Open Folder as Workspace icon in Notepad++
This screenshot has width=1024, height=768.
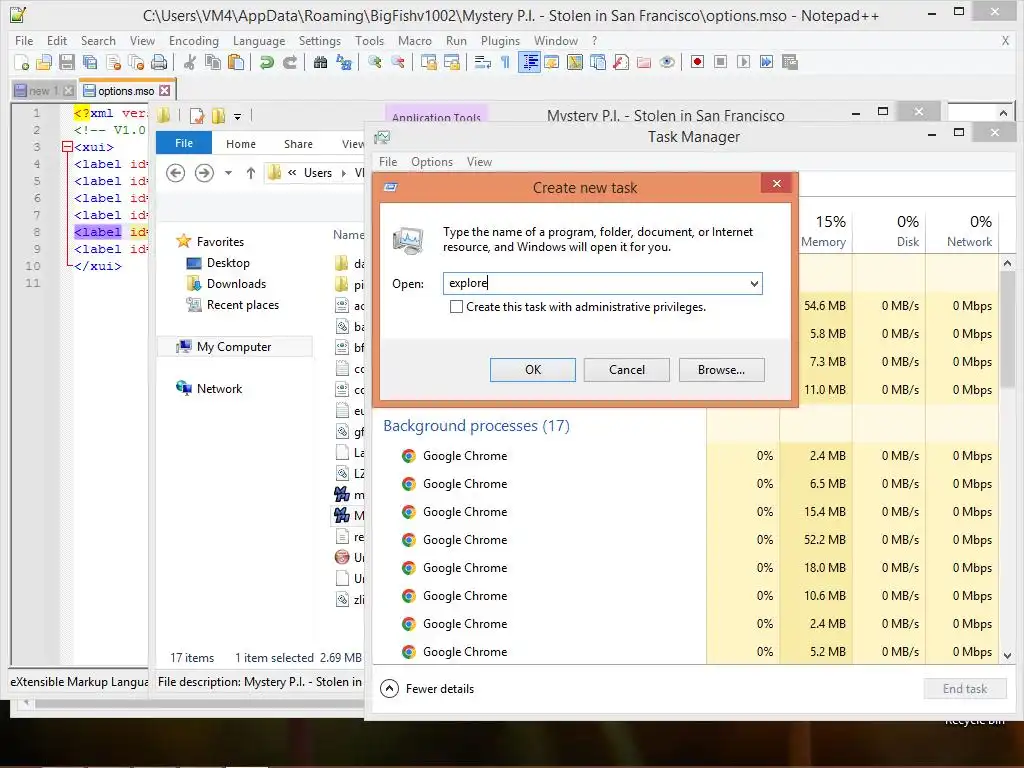pos(643,62)
